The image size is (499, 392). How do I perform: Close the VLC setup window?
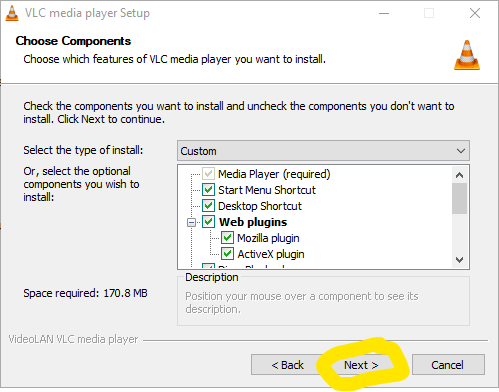(475, 13)
